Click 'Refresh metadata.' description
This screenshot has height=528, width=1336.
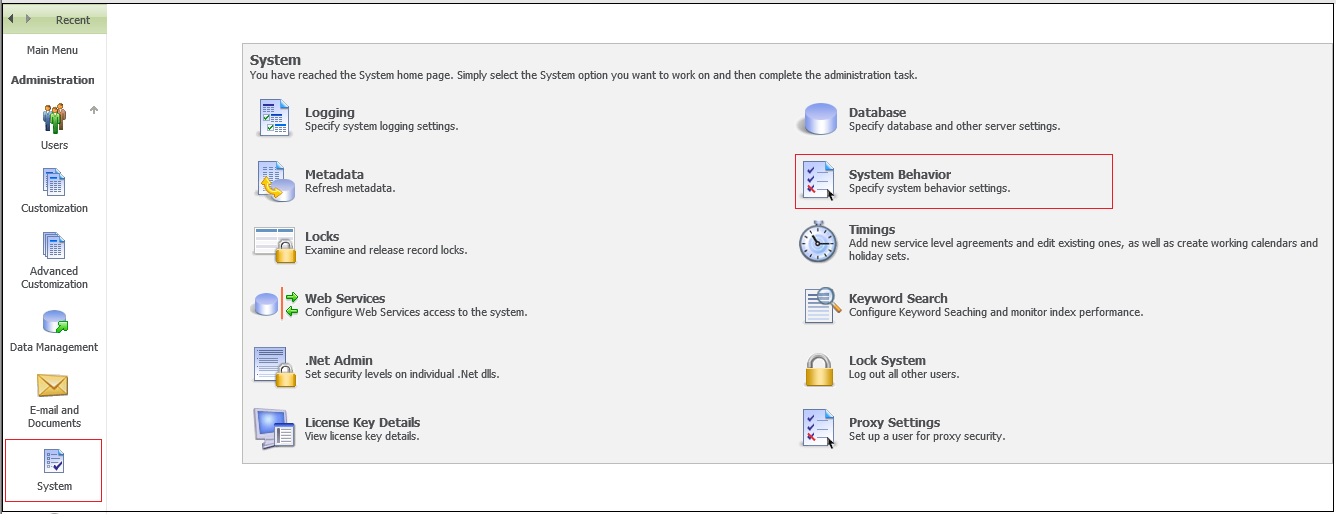pyautogui.click(x=350, y=188)
